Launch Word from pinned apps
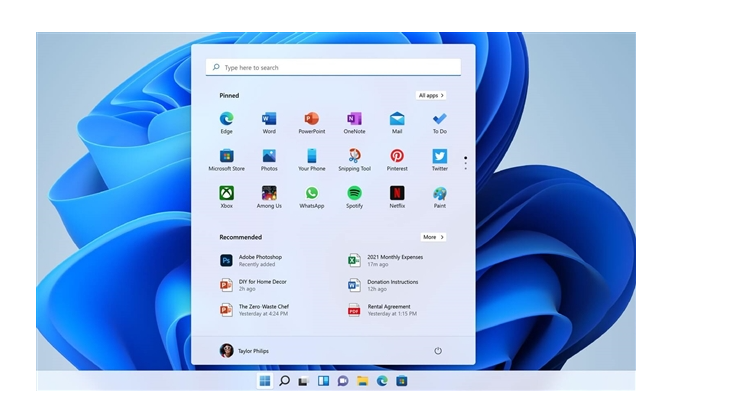The width and height of the screenshot is (746, 409). pyautogui.click(x=269, y=120)
